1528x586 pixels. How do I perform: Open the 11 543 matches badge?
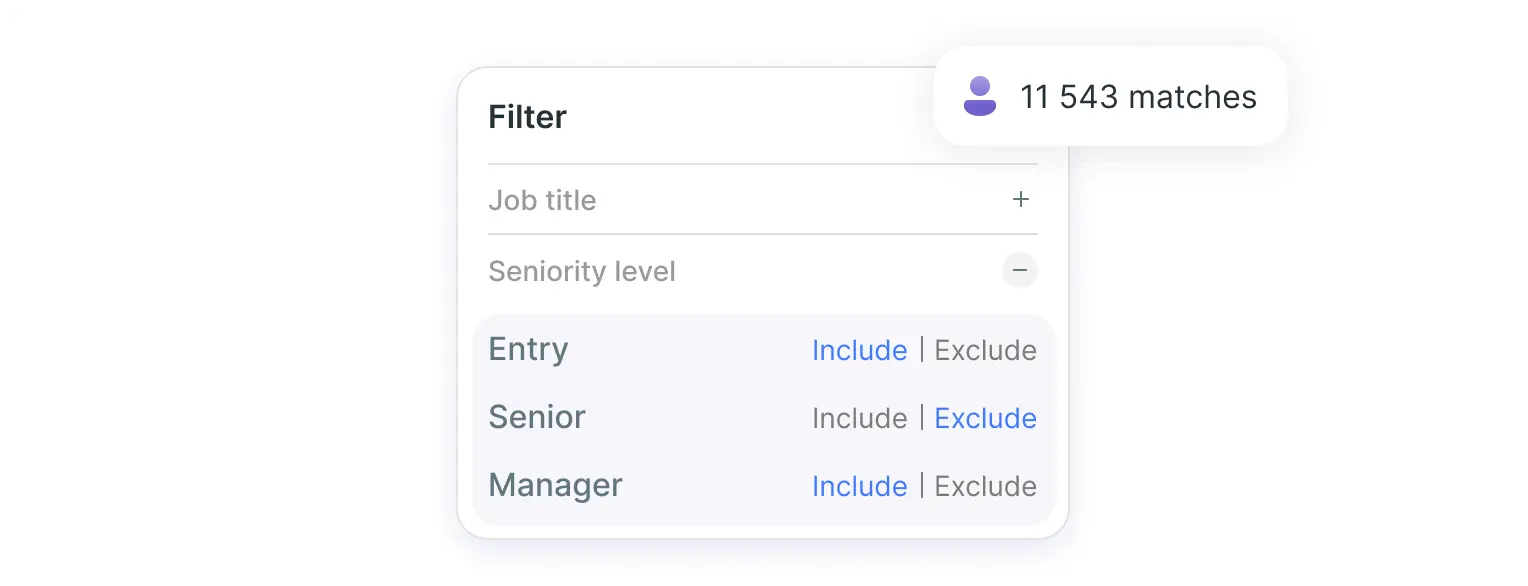click(x=1110, y=96)
